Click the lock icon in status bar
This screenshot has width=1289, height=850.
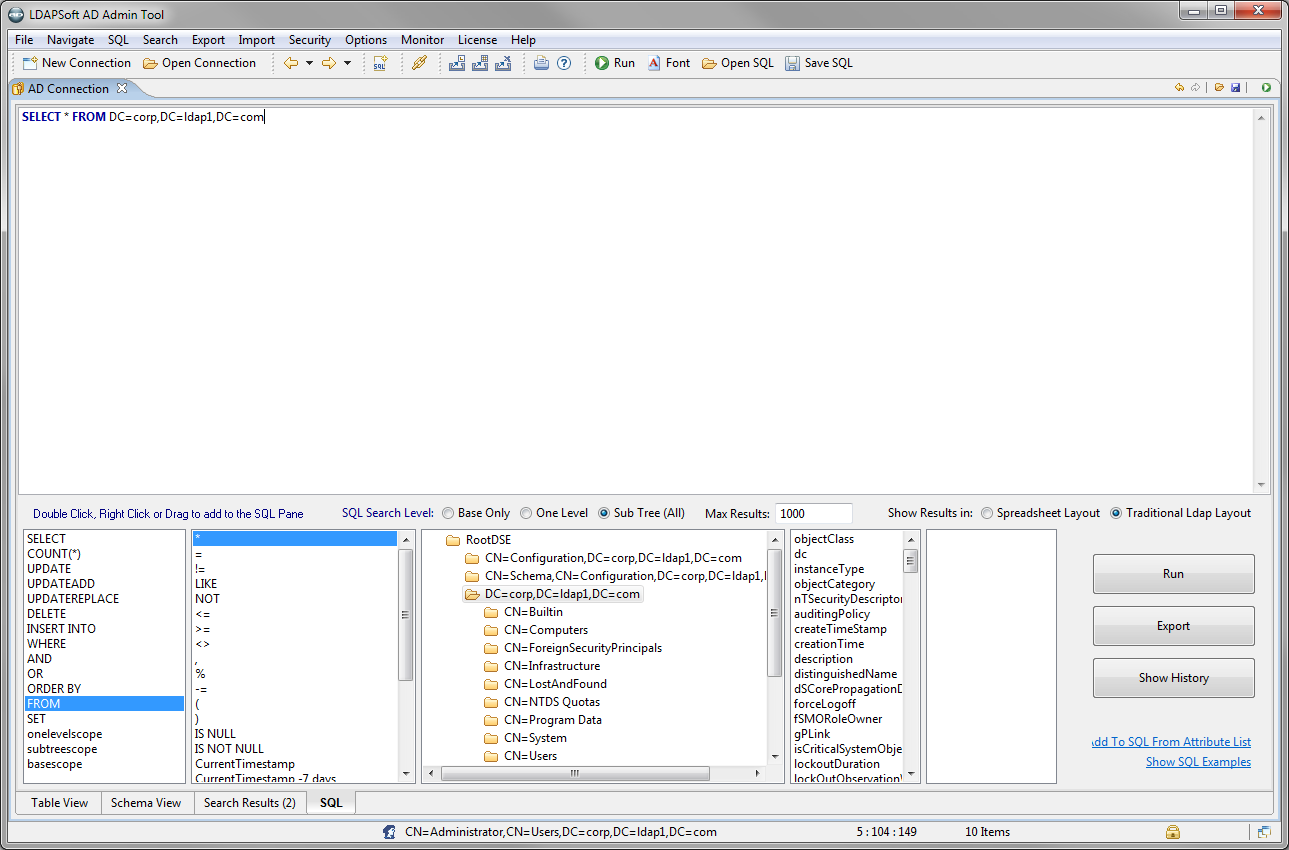pos(1173,832)
